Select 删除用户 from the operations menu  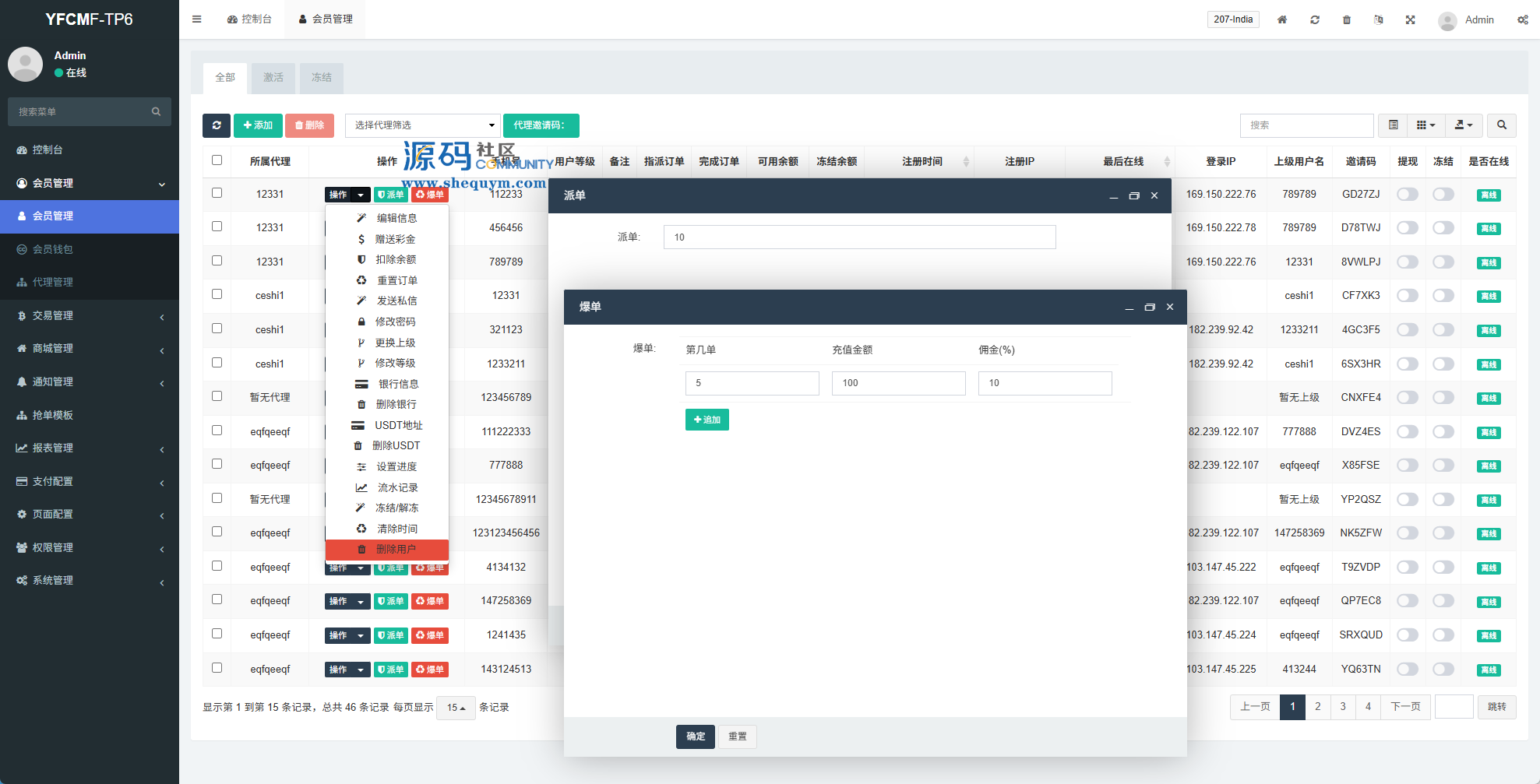point(387,550)
